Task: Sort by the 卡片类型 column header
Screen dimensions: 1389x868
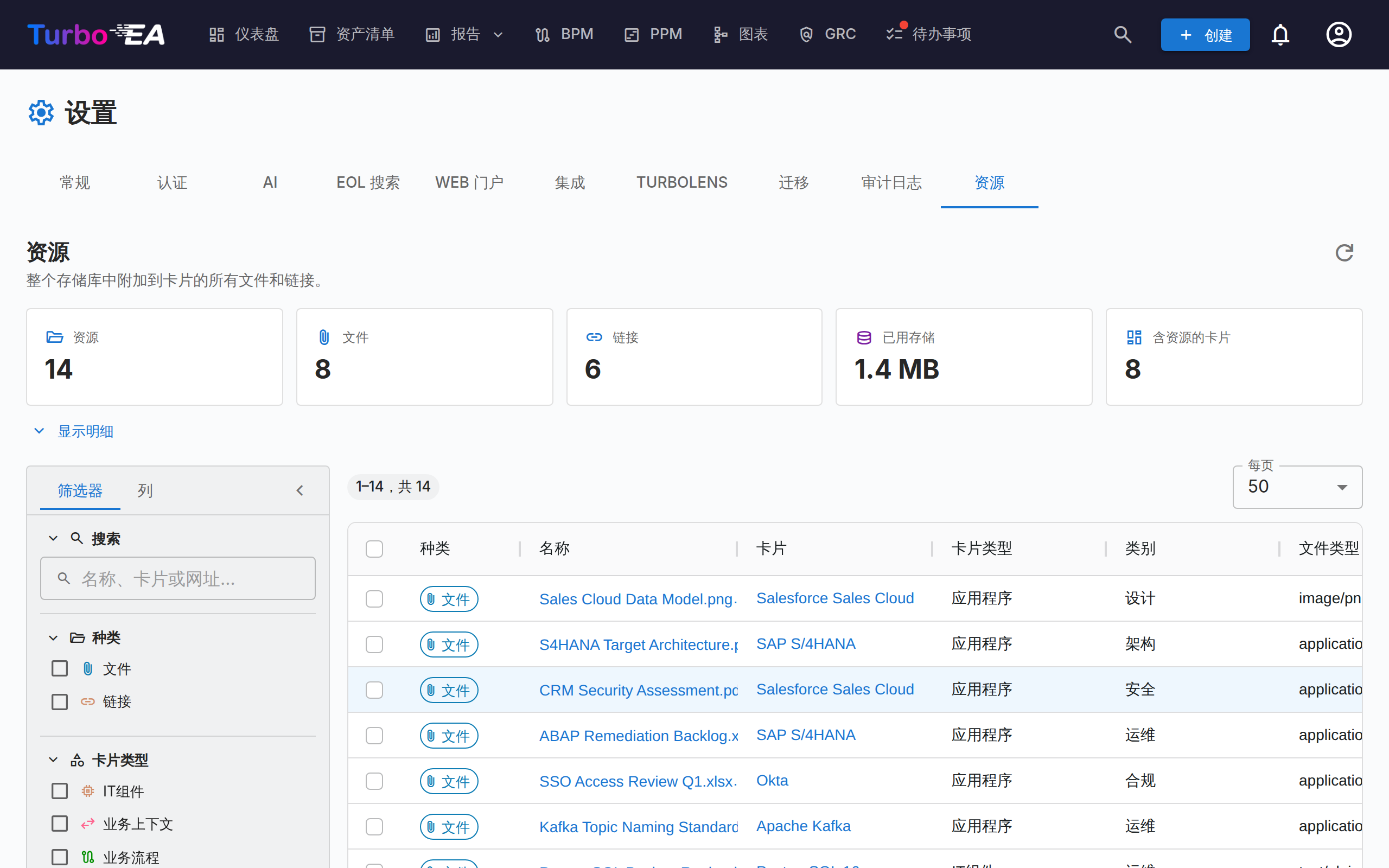Action: pyautogui.click(x=982, y=548)
